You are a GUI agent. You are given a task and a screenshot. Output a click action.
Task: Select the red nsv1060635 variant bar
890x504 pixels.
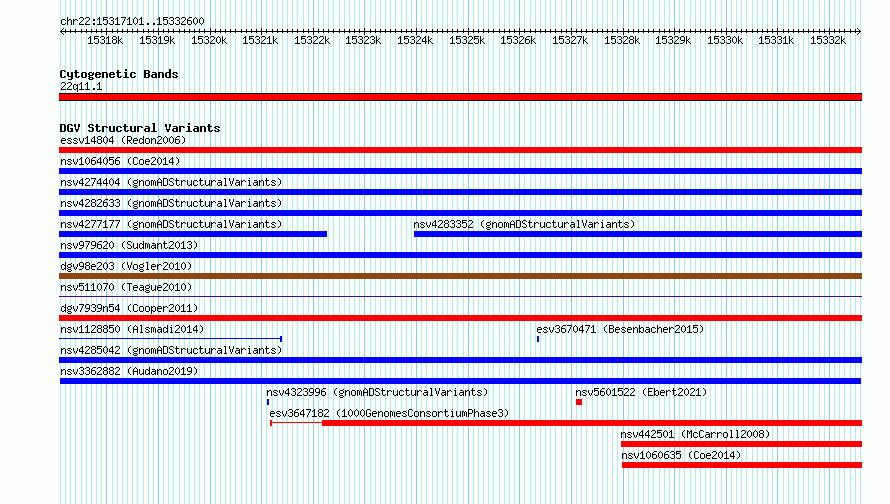(742, 465)
